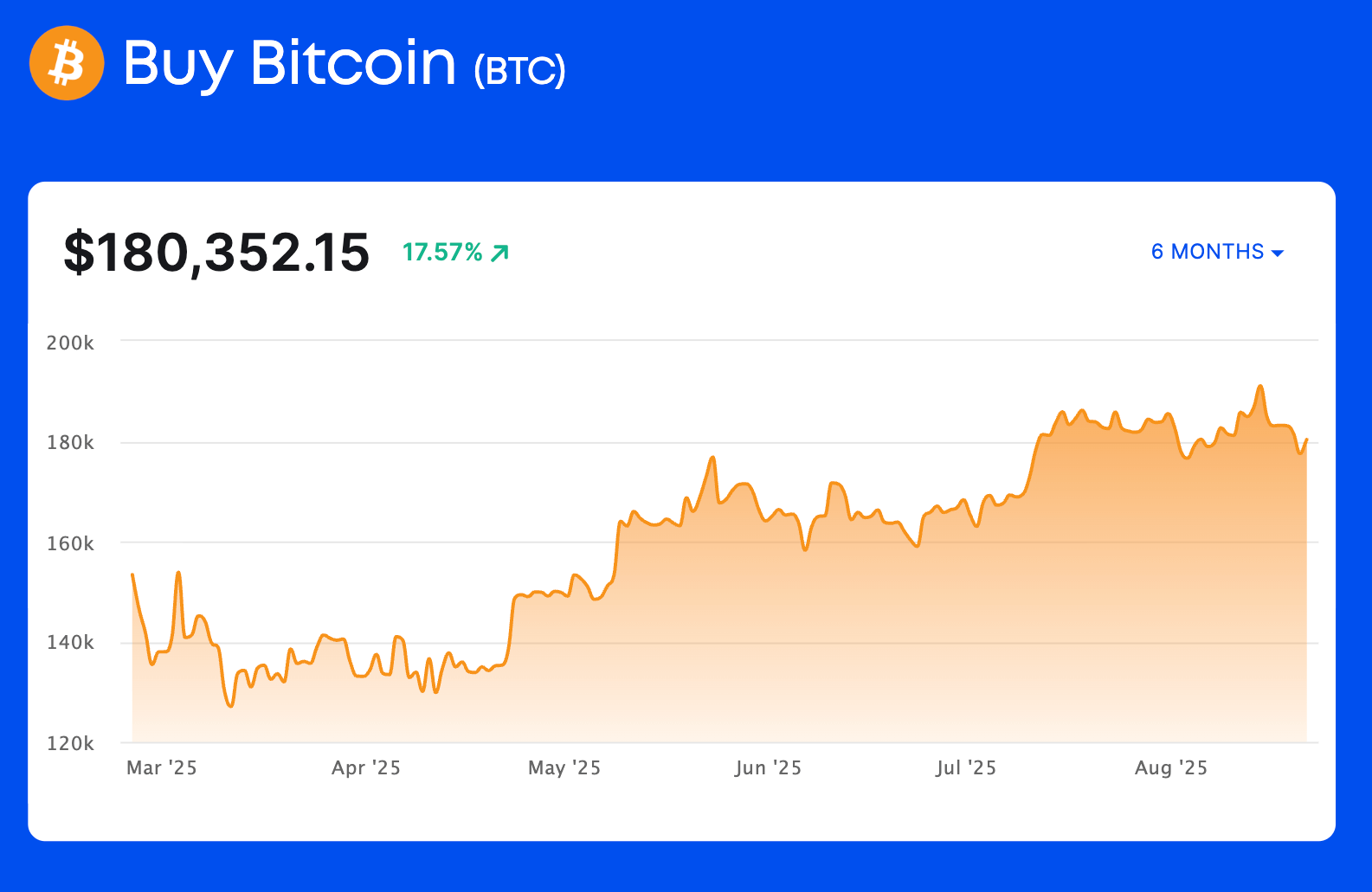Click the 180k y-axis label

click(x=70, y=443)
